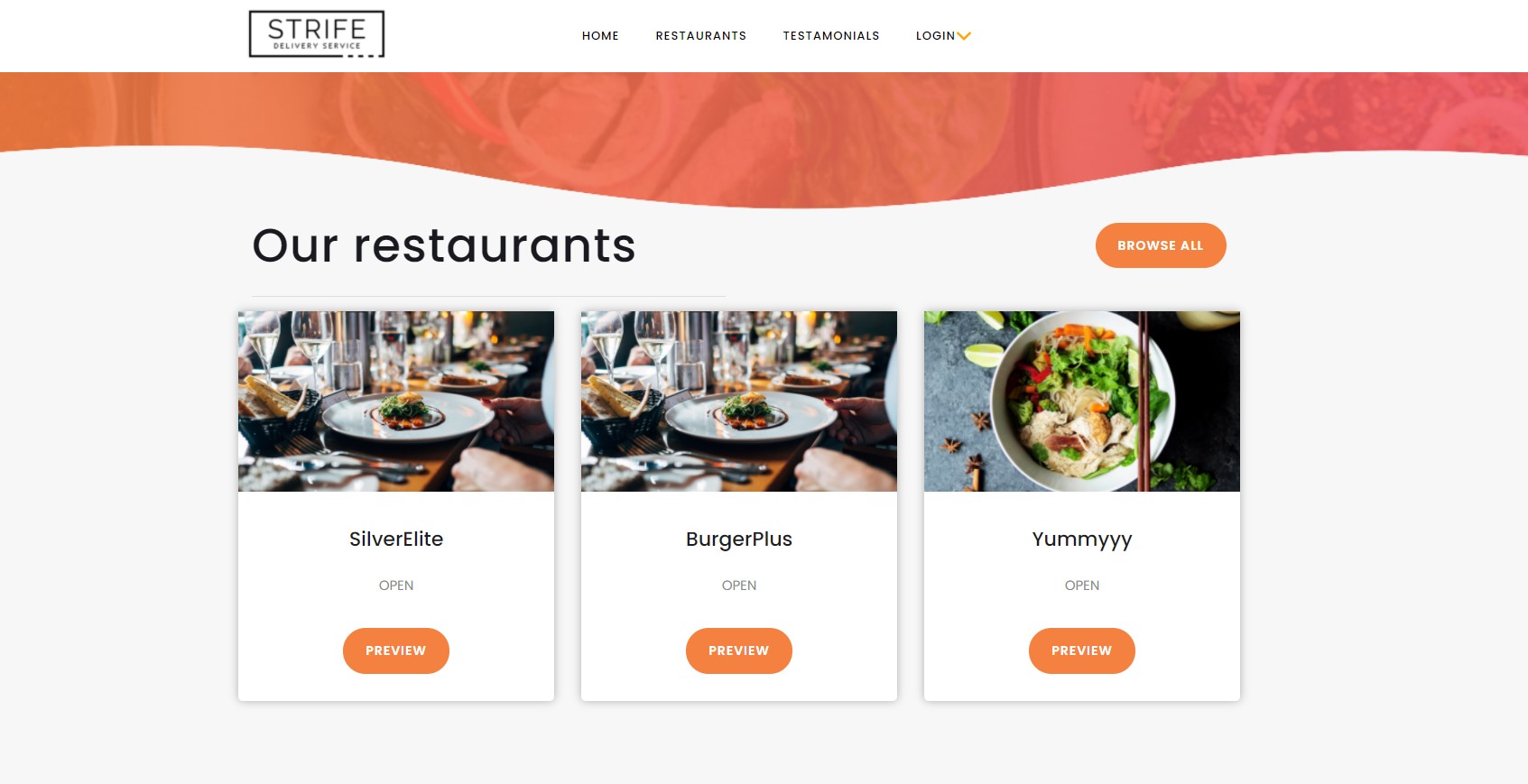Select the SilverElite restaurant name
The width and height of the screenshot is (1528, 784).
click(396, 539)
